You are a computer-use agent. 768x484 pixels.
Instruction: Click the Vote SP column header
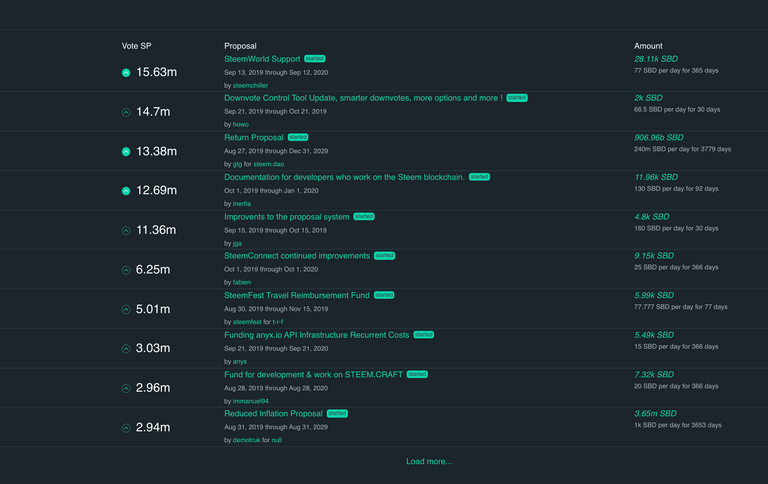[137, 46]
